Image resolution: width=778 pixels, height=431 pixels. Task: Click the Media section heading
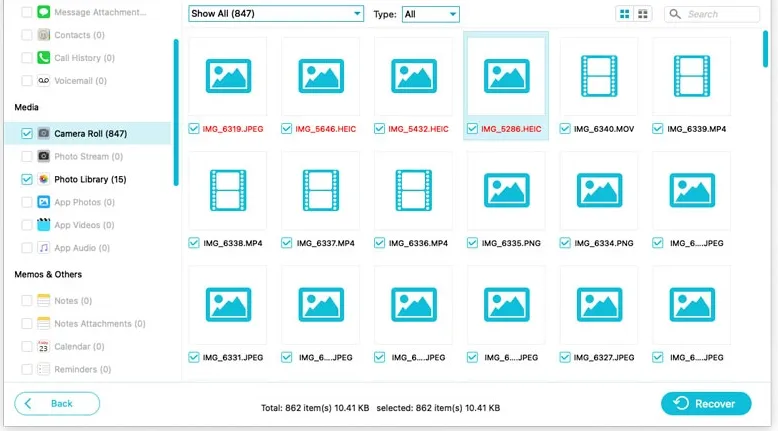26,107
